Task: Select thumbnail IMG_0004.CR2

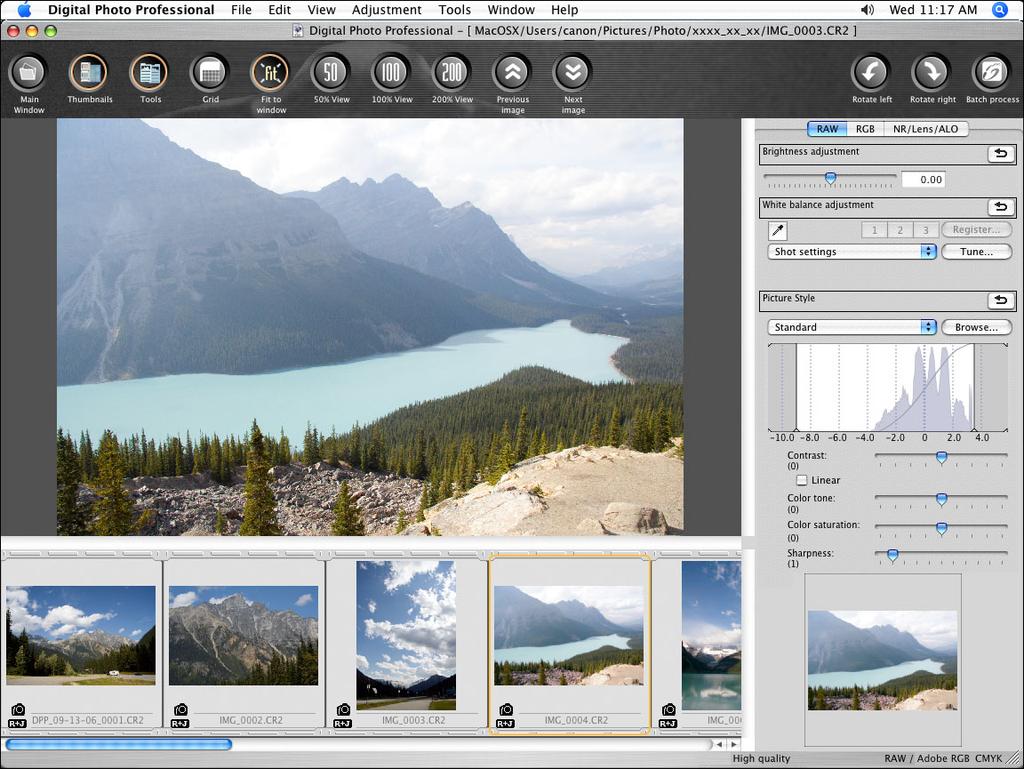Action: pyautogui.click(x=569, y=635)
